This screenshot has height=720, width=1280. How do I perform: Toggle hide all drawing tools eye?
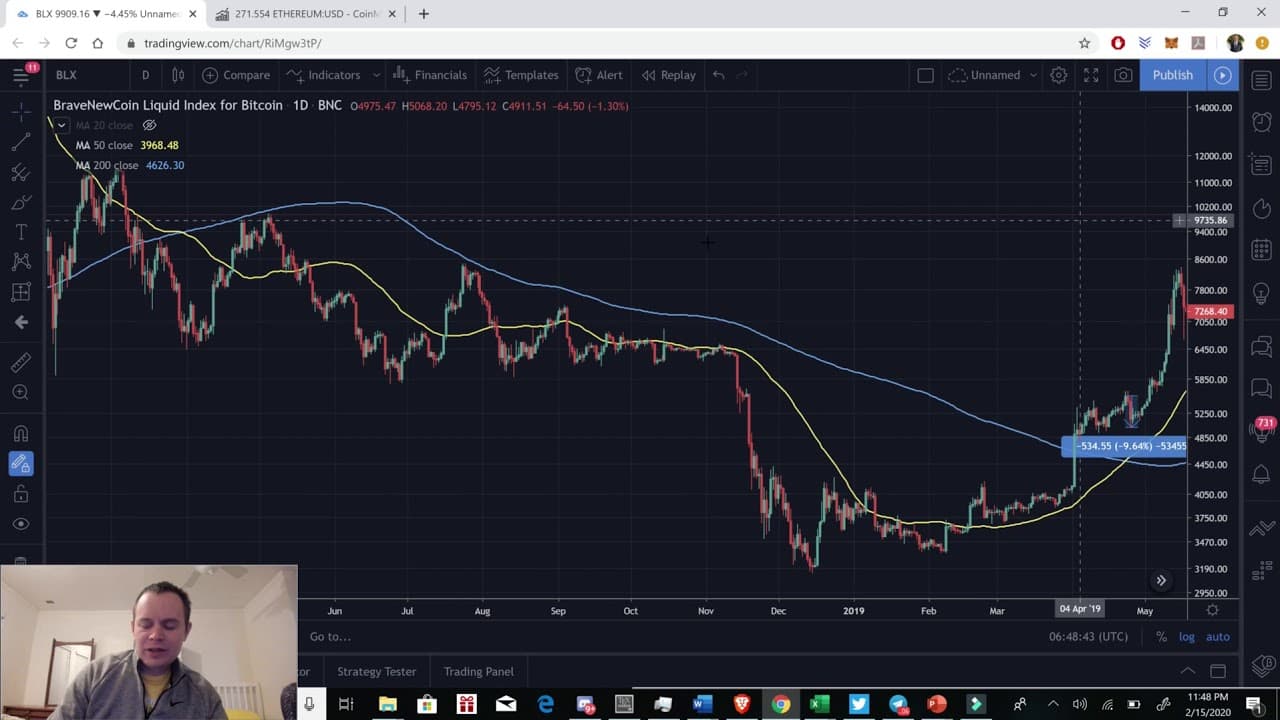(20, 524)
